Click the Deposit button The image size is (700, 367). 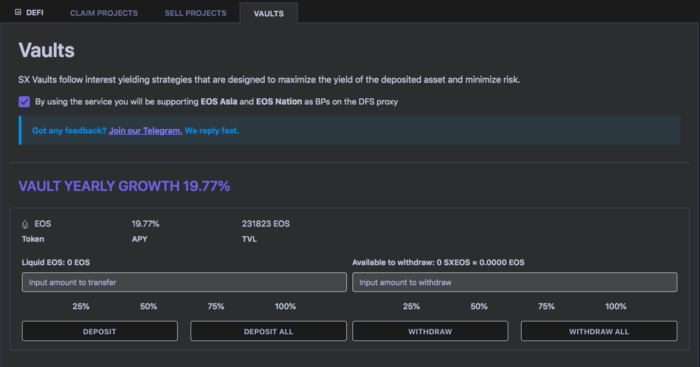(100, 331)
